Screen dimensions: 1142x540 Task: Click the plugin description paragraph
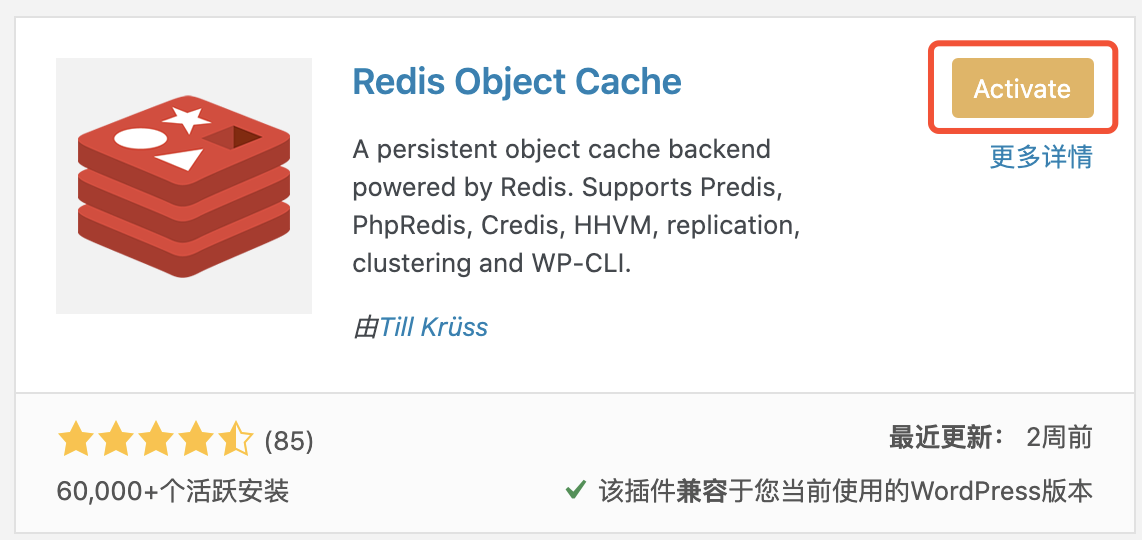pyautogui.click(x=576, y=206)
